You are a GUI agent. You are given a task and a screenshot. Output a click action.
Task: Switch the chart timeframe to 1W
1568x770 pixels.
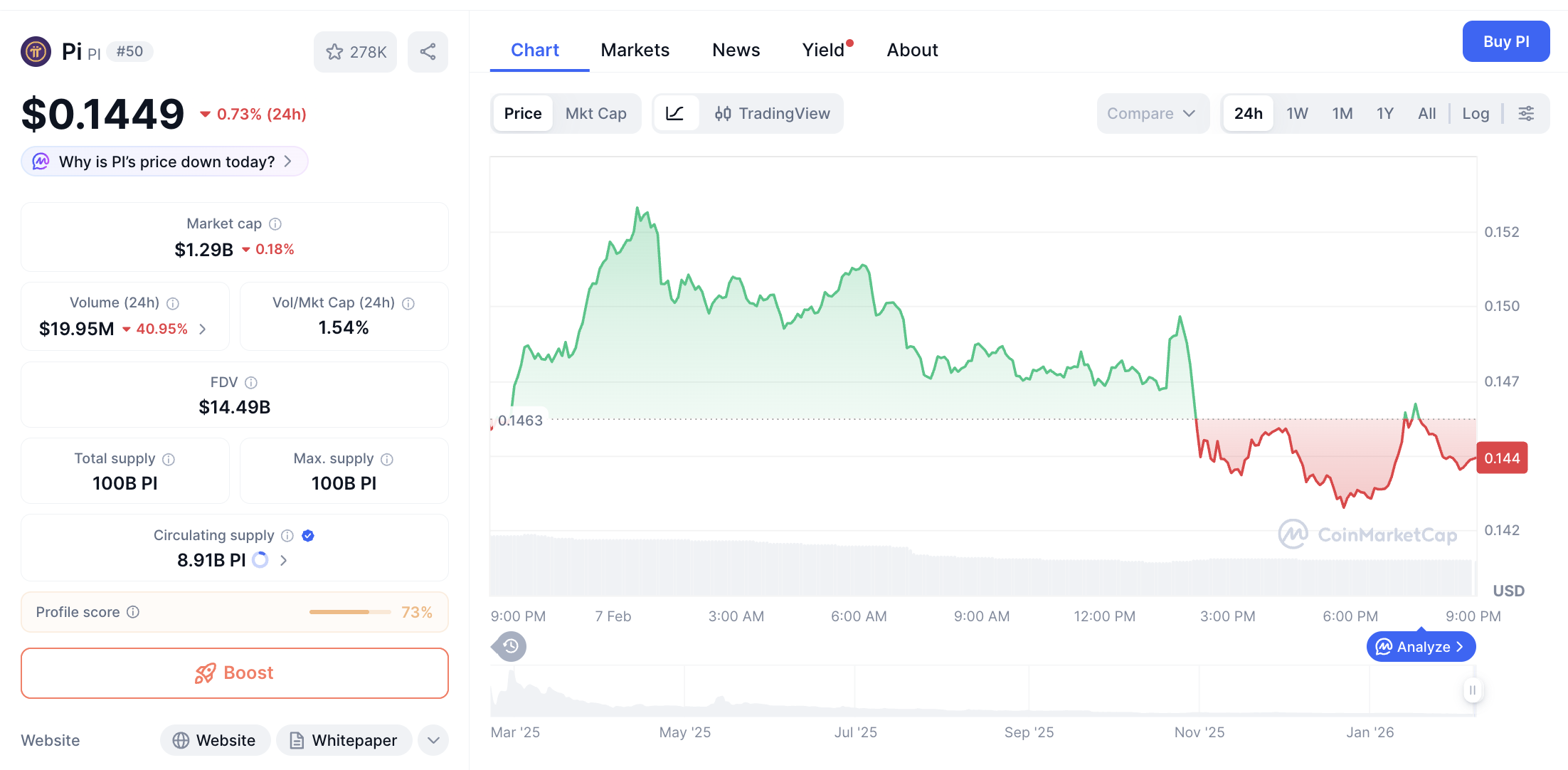click(1297, 113)
